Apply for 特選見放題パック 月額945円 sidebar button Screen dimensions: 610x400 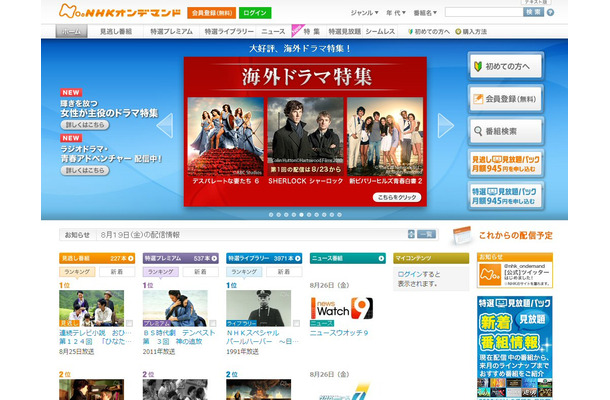(505, 196)
